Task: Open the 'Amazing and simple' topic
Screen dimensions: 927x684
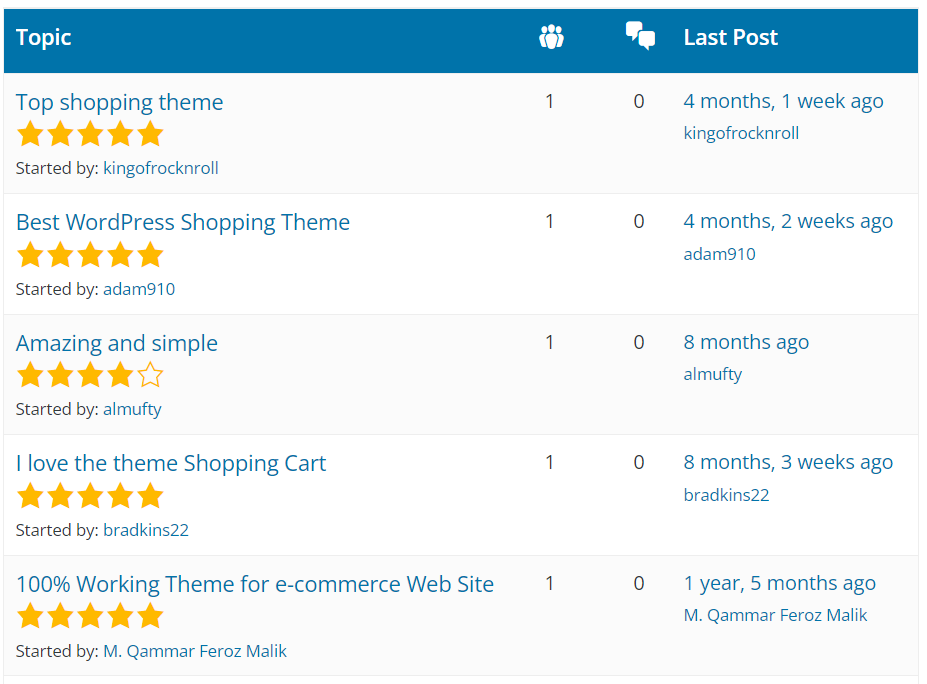Action: click(x=116, y=343)
